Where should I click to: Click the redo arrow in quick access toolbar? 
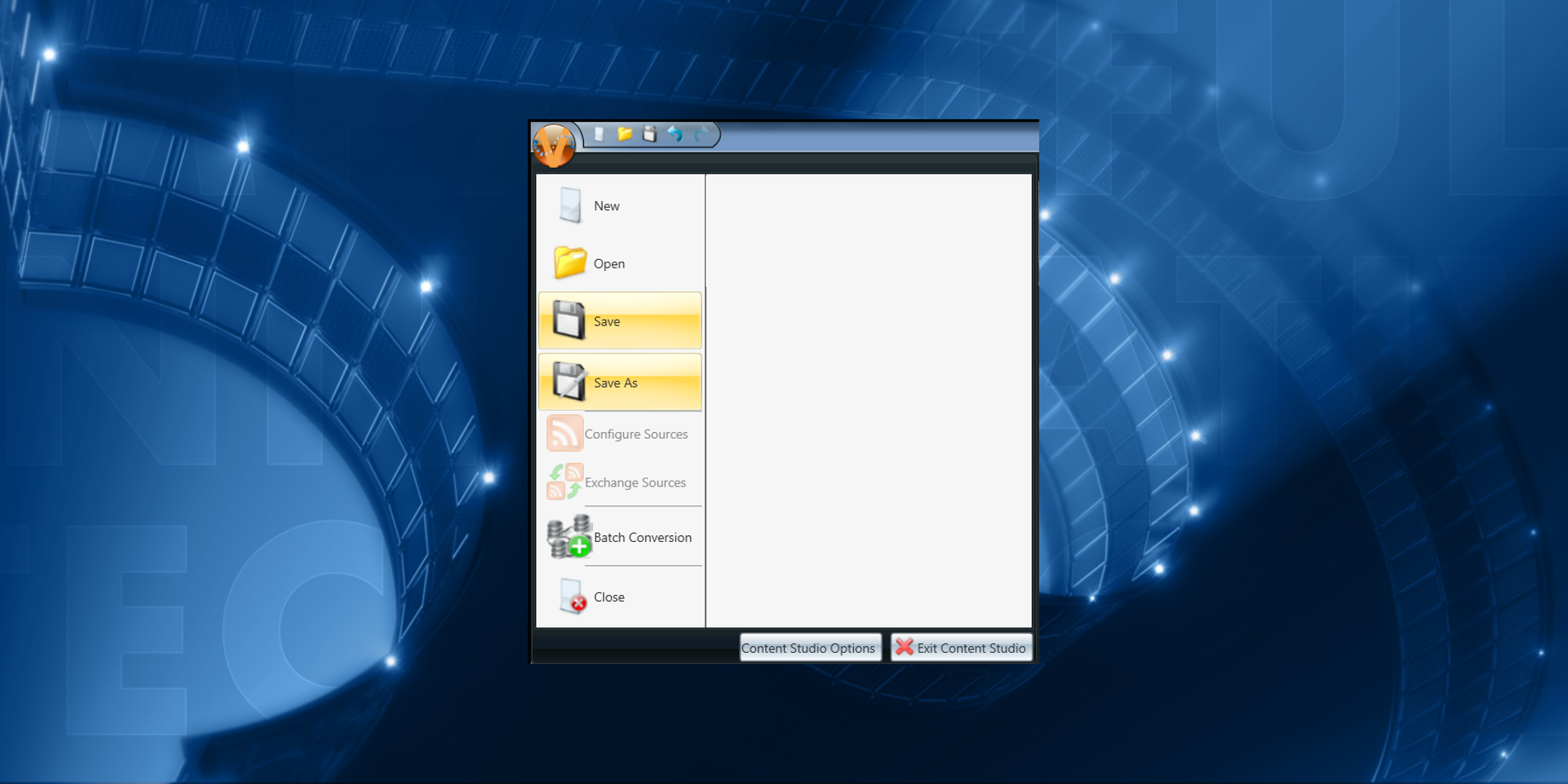pos(700,134)
